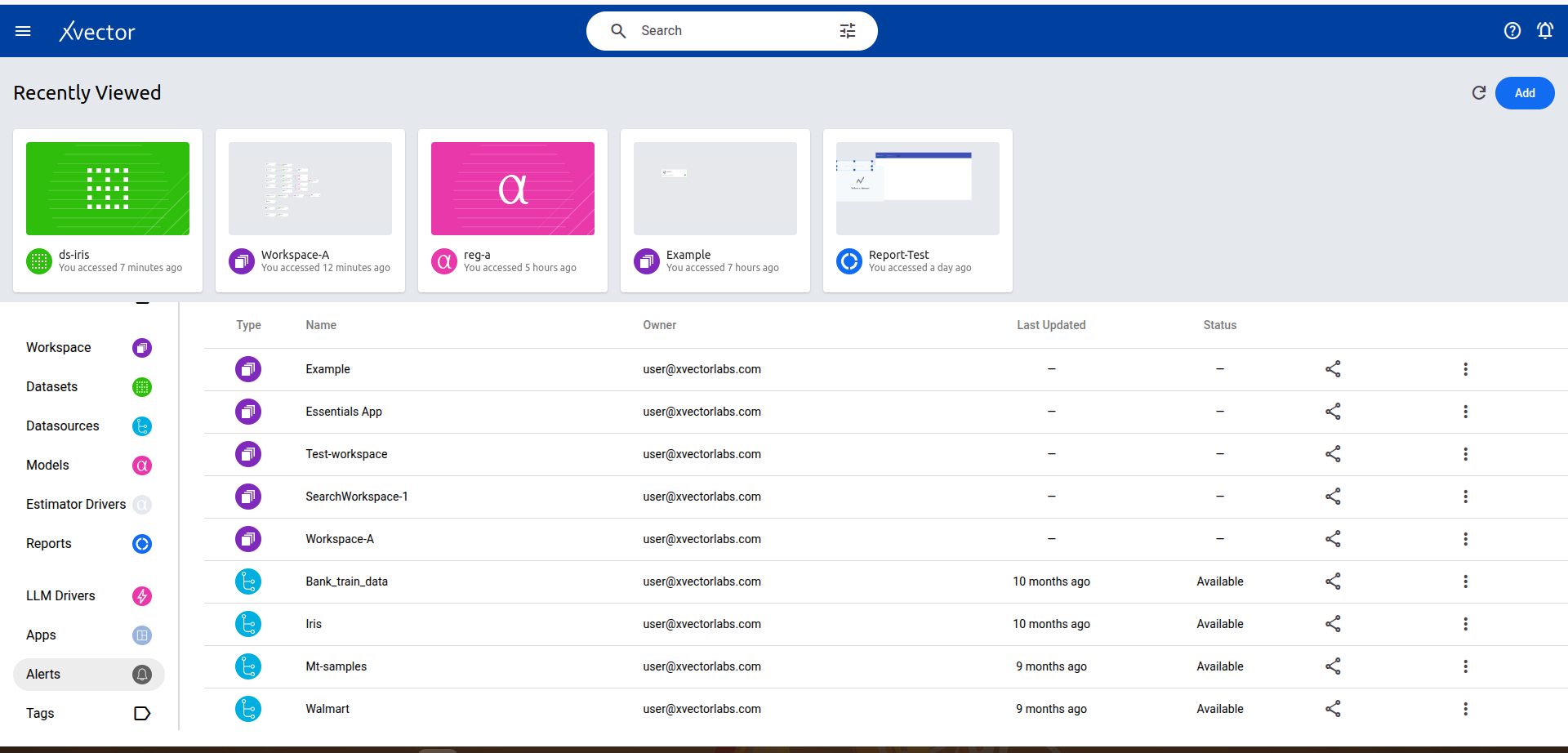
Task: Share the Workspace-A item
Action: pos(1333,539)
